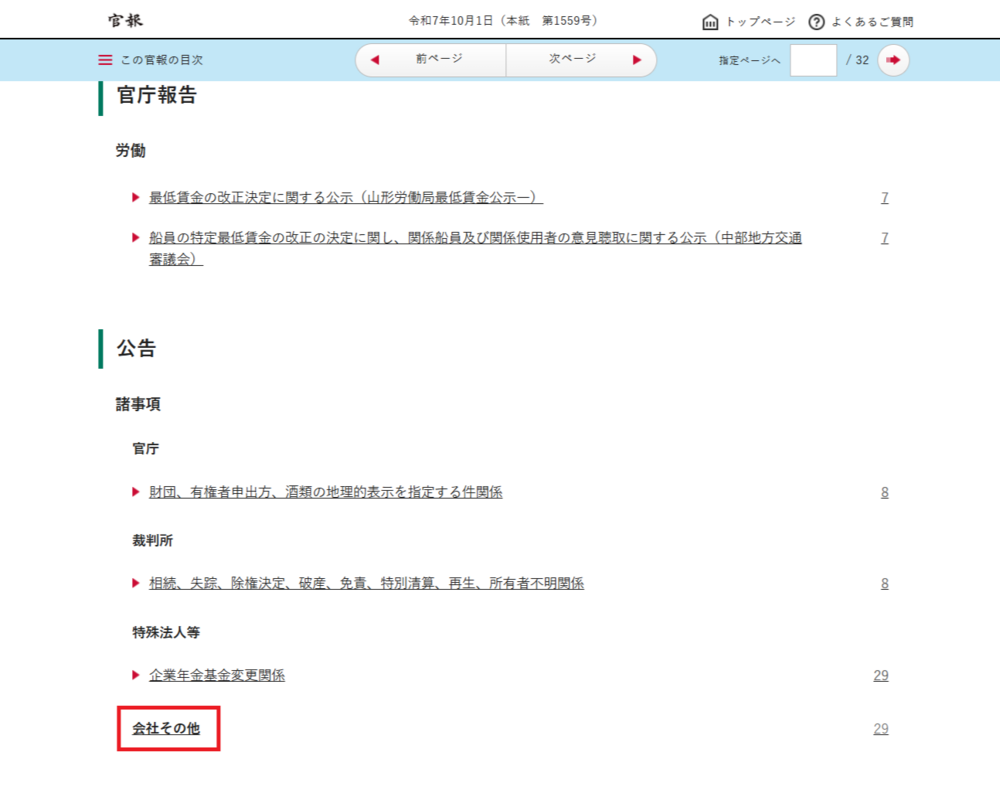Click the 官報 logo
Image resolution: width=1000 pixels, height=800 pixels.
tap(126, 20)
